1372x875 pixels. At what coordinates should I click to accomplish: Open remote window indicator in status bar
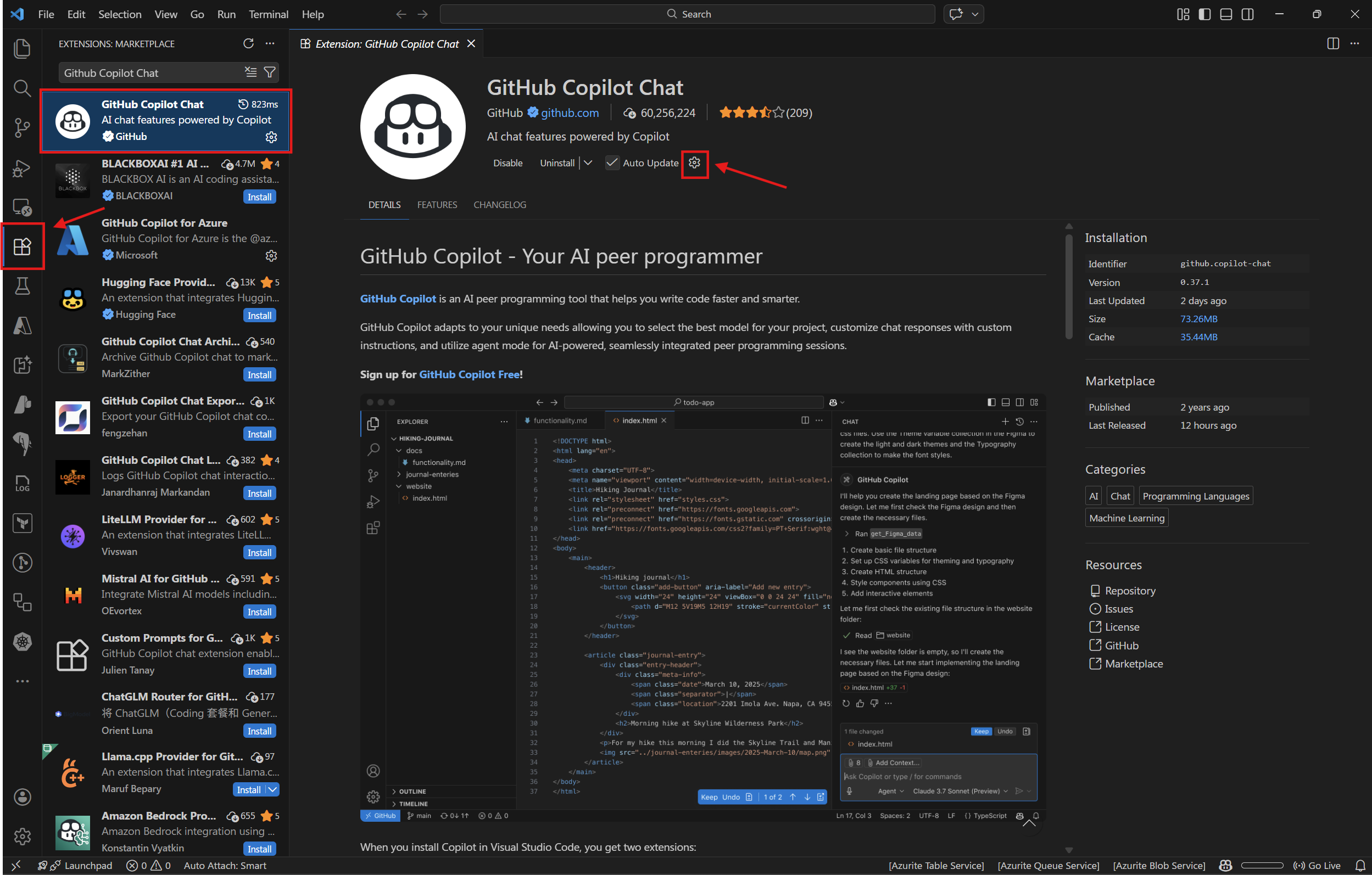click(x=16, y=865)
